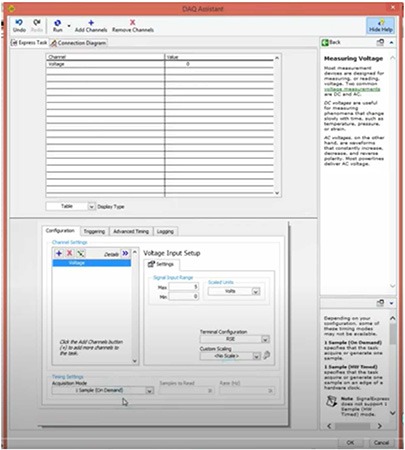
Task: Expand Details with the double arrow
Action: [125, 253]
